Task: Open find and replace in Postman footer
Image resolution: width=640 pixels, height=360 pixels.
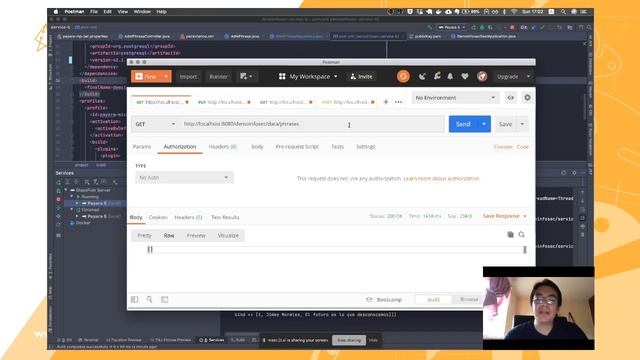Action: pos(149,300)
